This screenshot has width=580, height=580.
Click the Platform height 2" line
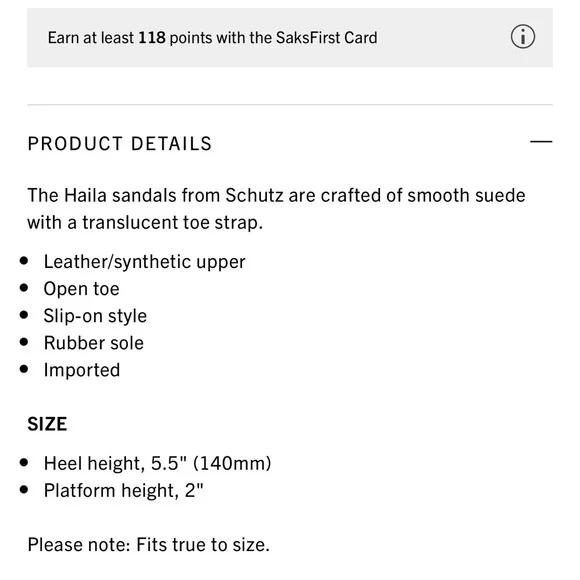(x=124, y=490)
